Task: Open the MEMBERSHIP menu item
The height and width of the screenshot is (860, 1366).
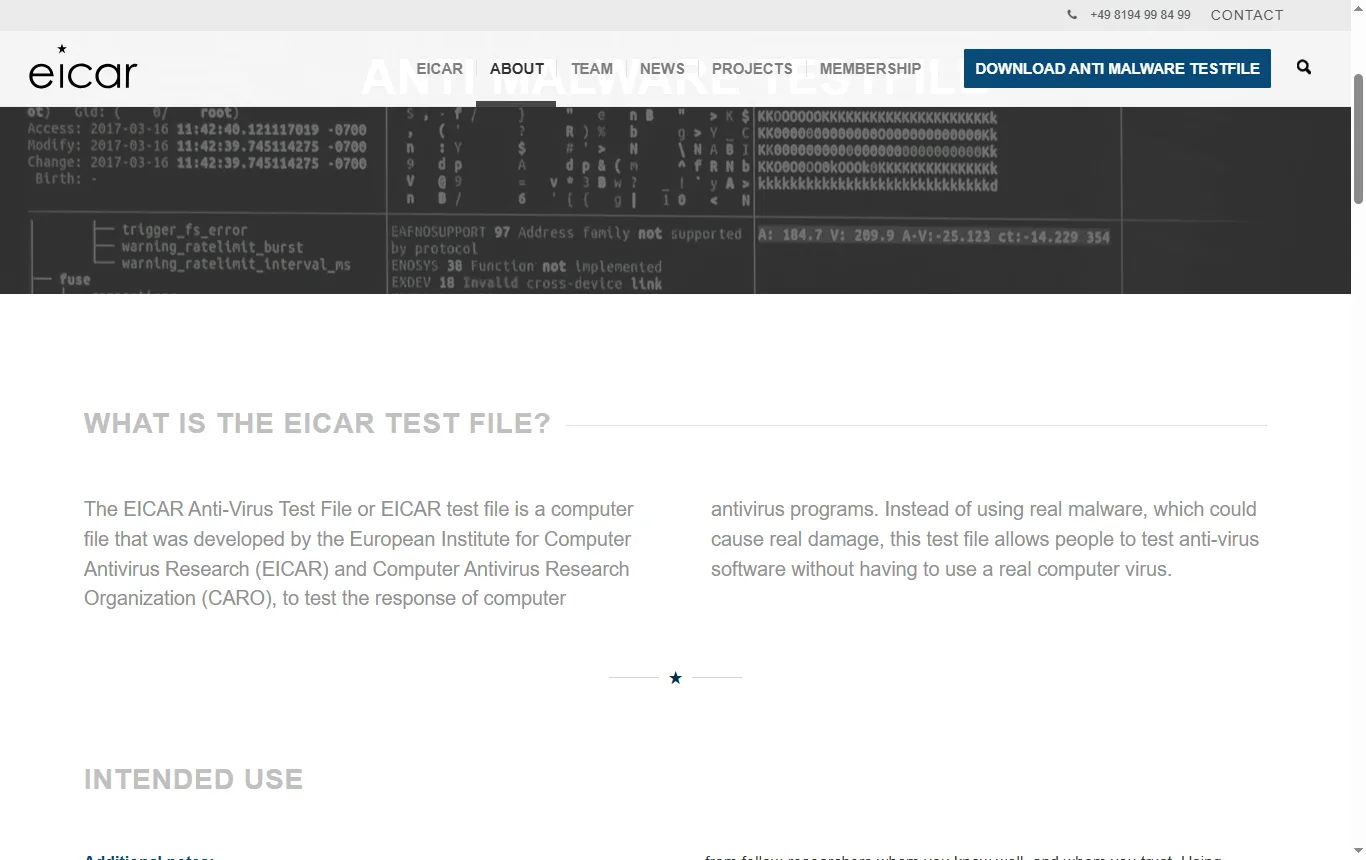Action: click(x=870, y=69)
